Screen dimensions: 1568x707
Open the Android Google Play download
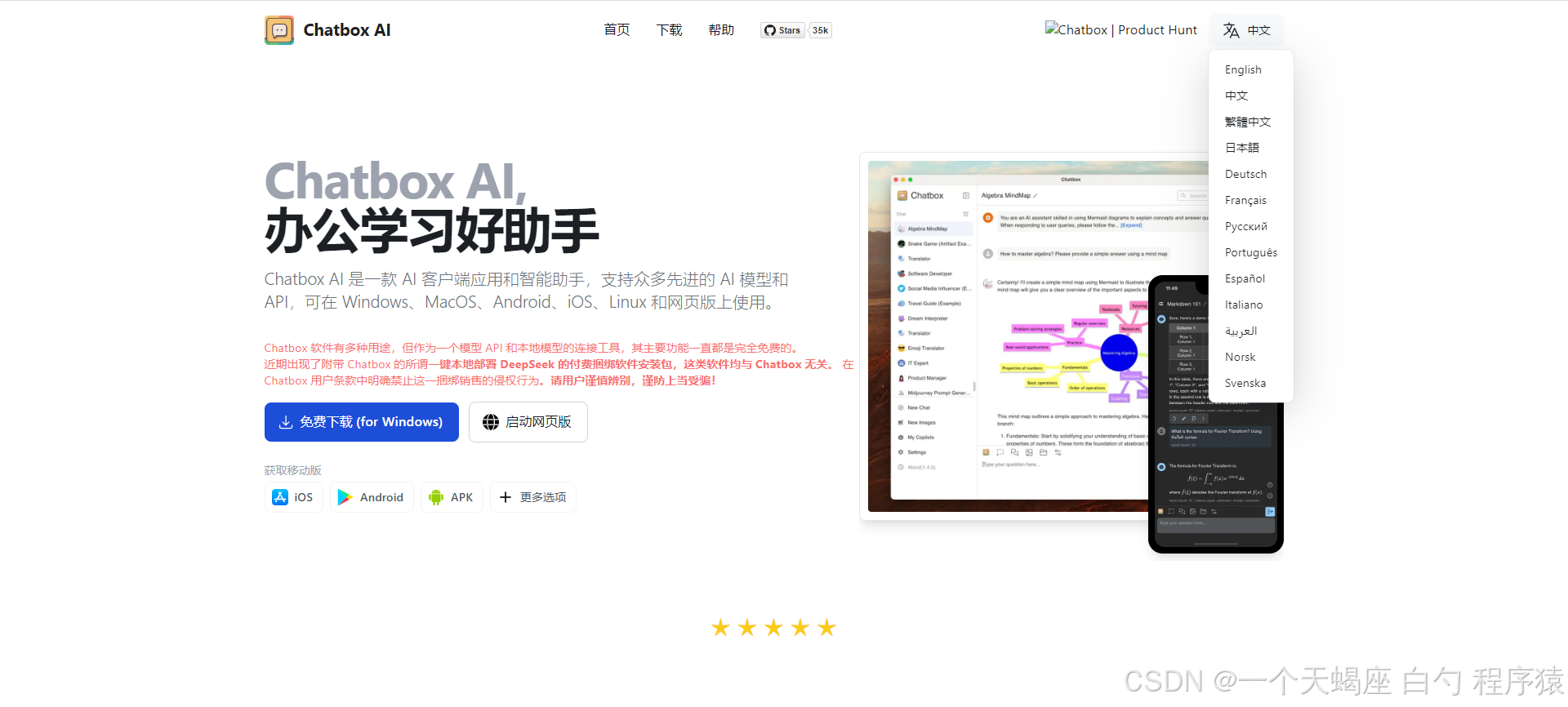click(x=372, y=497)
